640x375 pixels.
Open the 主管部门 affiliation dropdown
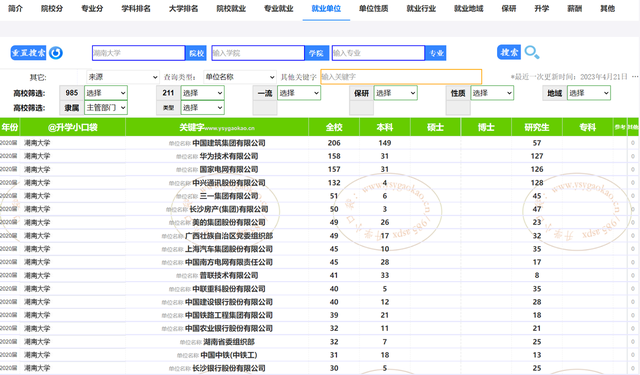106,108
